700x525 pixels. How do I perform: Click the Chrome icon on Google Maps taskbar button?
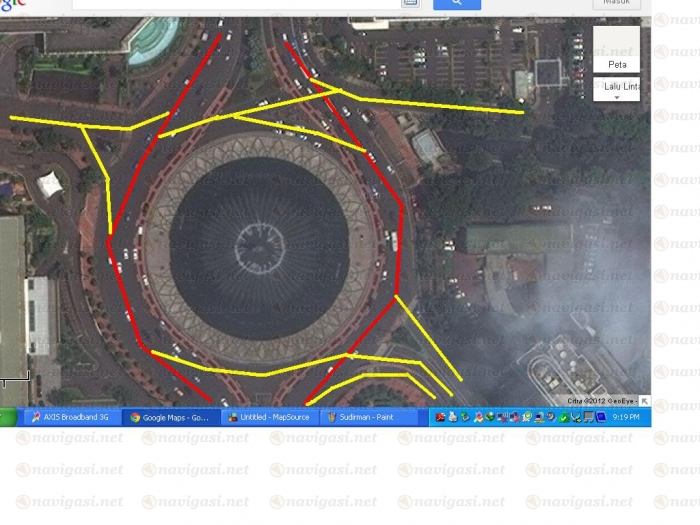point(135,417)
